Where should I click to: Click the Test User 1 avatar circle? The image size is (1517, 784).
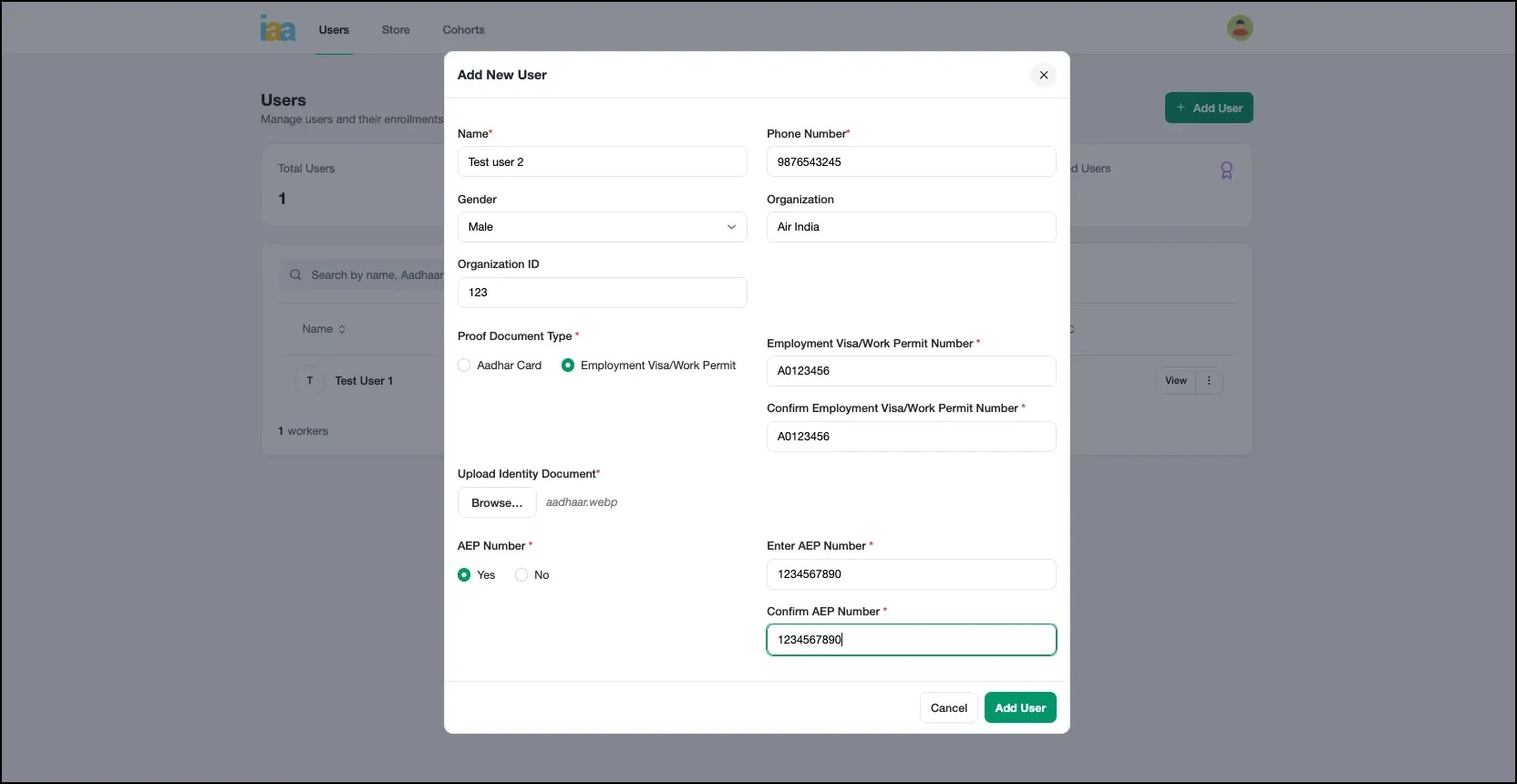coord(310,381)
